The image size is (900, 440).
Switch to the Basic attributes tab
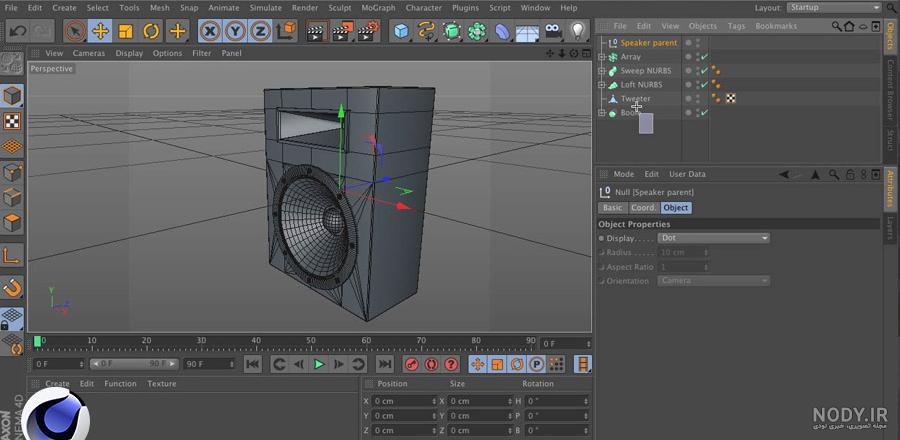click(x=612, y=208)
